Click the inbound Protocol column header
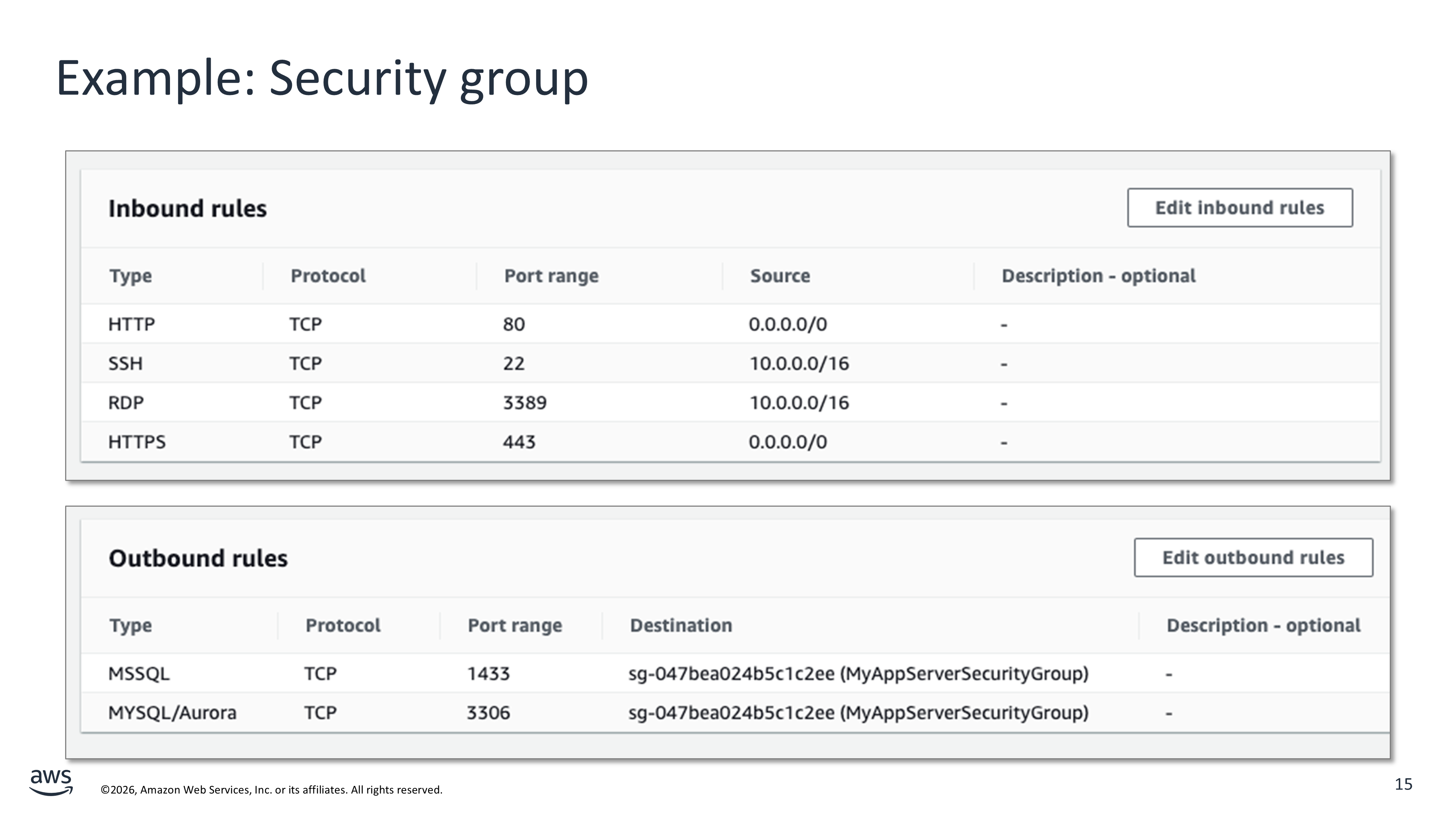The image size is (1456, 819). [x=328, y=276]
